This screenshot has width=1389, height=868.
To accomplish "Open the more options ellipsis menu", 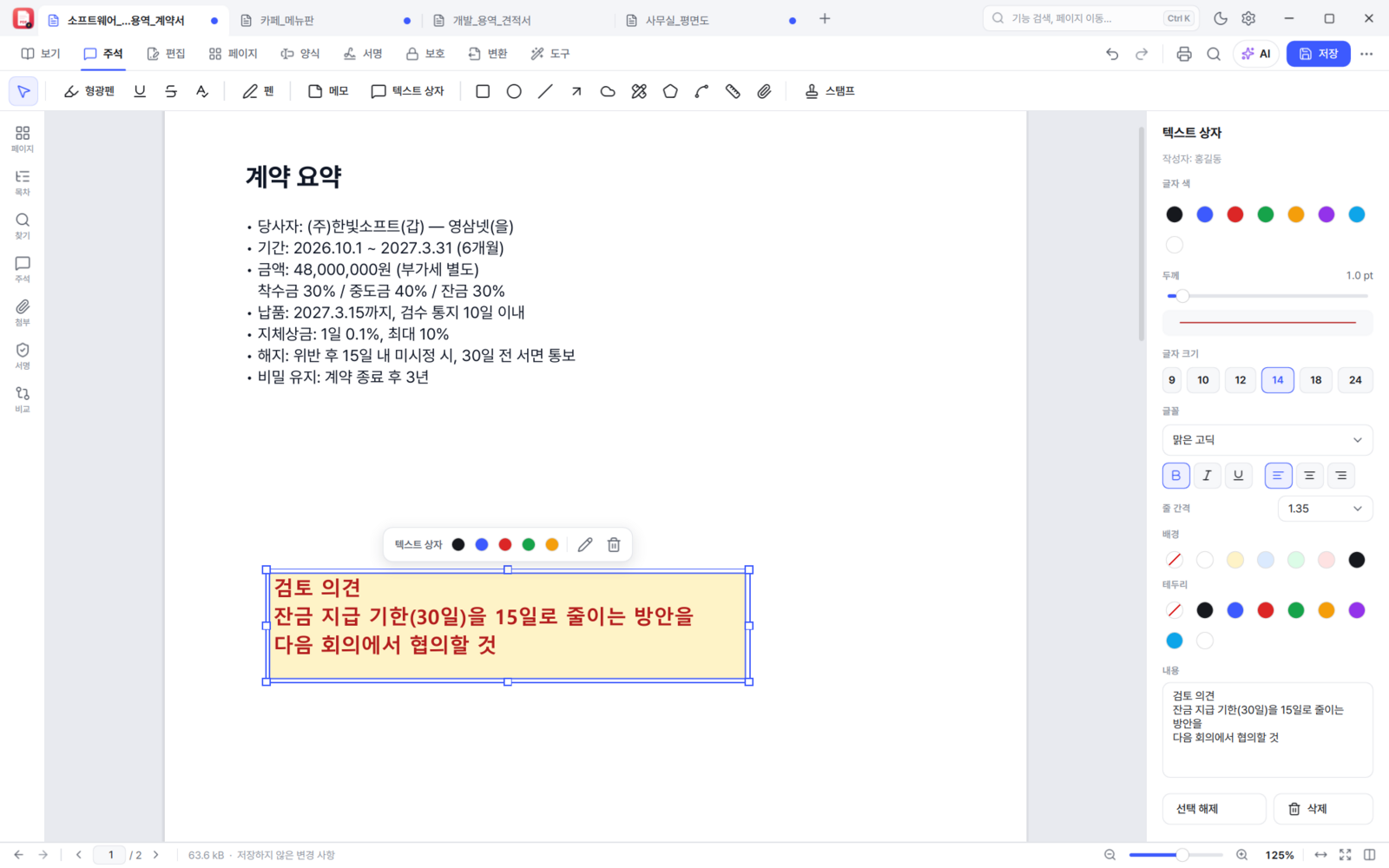I will (1366, 54).
